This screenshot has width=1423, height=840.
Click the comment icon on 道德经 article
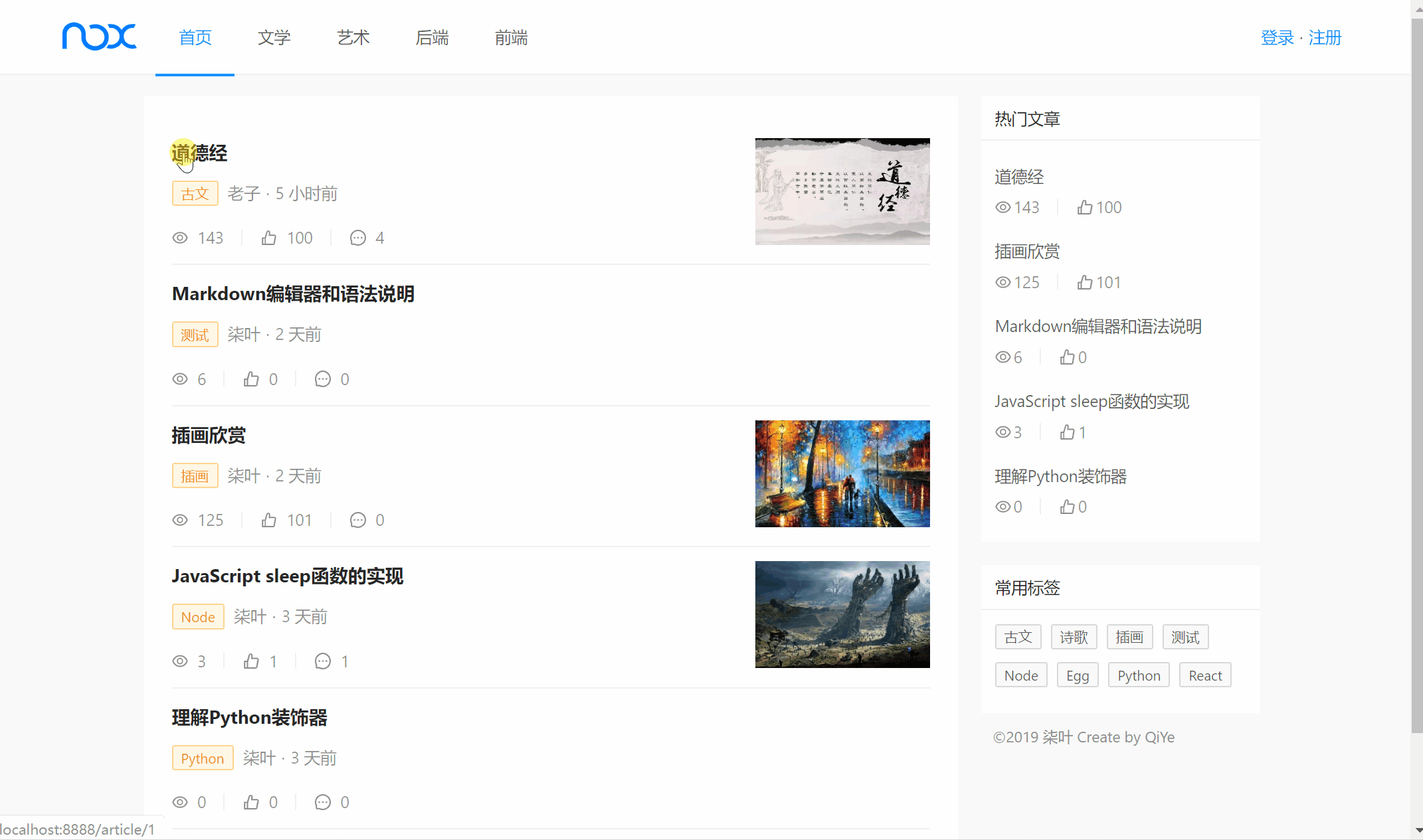(x=357, y=238)
